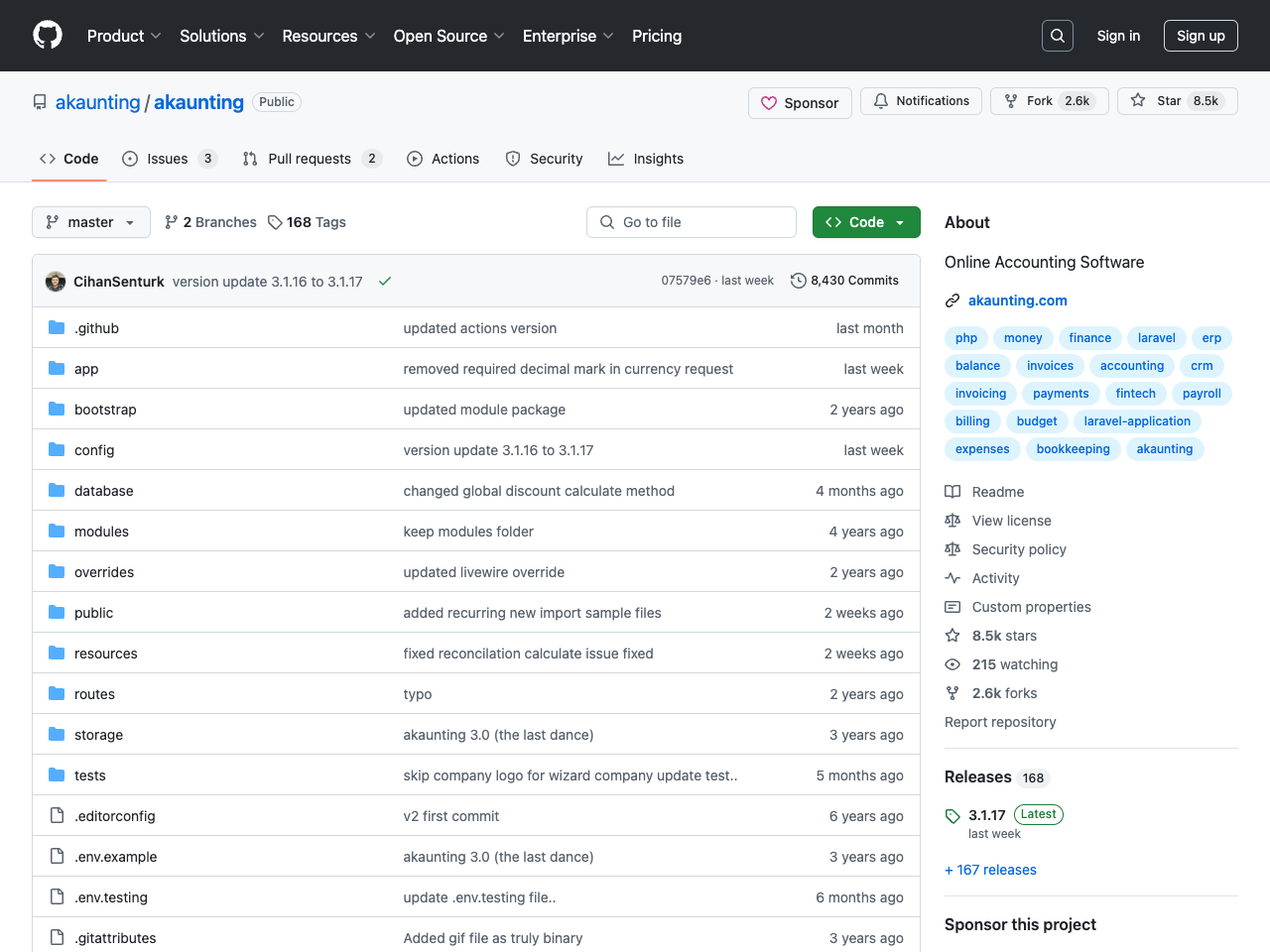The height and width of the screenshot is (952, 1270).
Task: Open the Product menu dropdown
Action: [x=124, y=36]
